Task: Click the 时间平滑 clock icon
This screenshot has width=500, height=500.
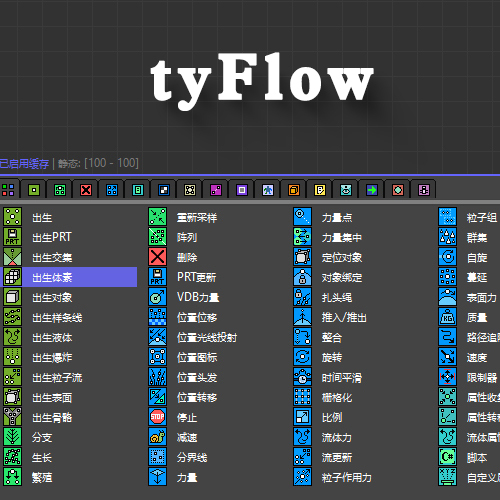Action: pos(302,376)
